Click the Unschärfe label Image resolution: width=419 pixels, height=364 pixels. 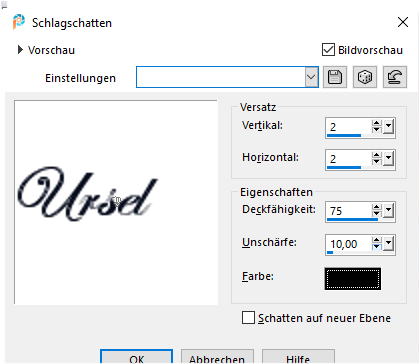(x=269, y=242)
